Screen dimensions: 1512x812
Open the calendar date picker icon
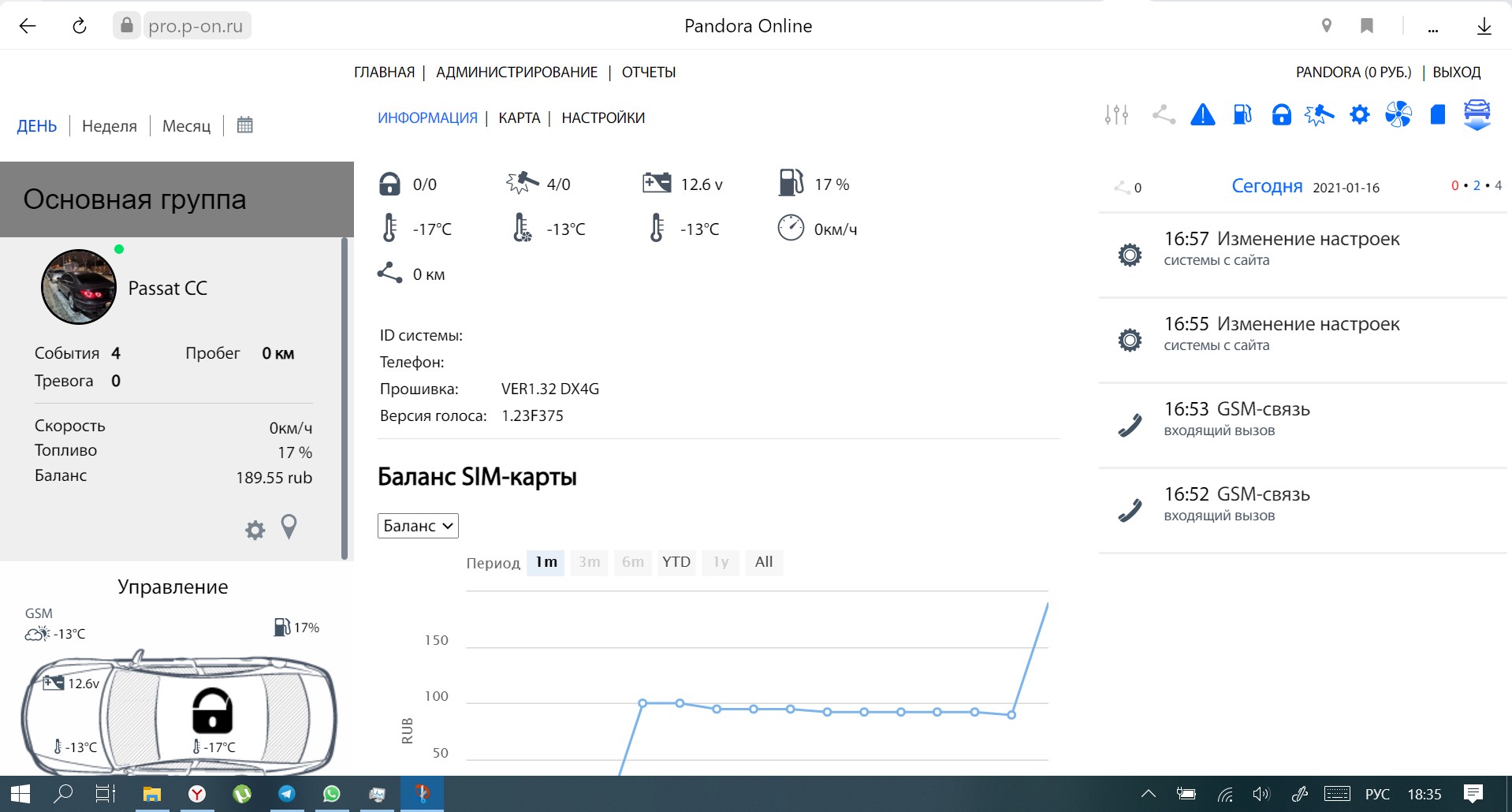(245, 125)
